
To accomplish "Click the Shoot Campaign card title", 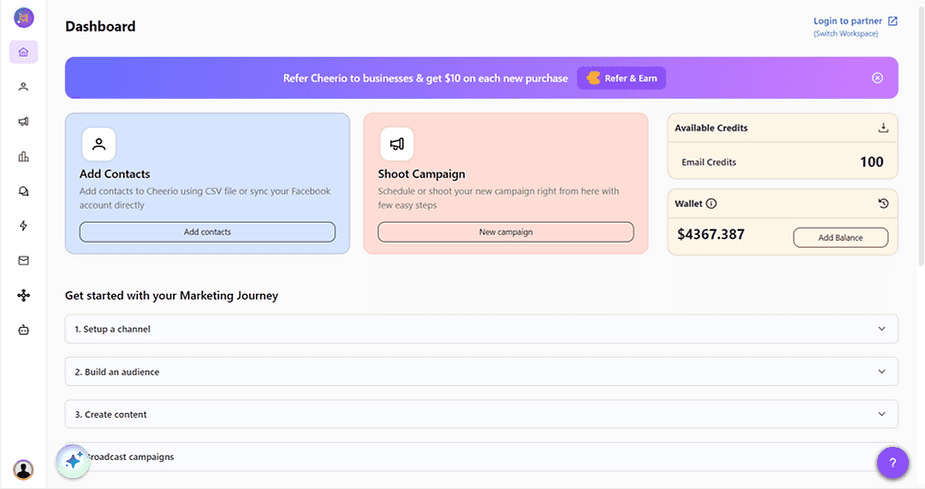I will 421,174.
